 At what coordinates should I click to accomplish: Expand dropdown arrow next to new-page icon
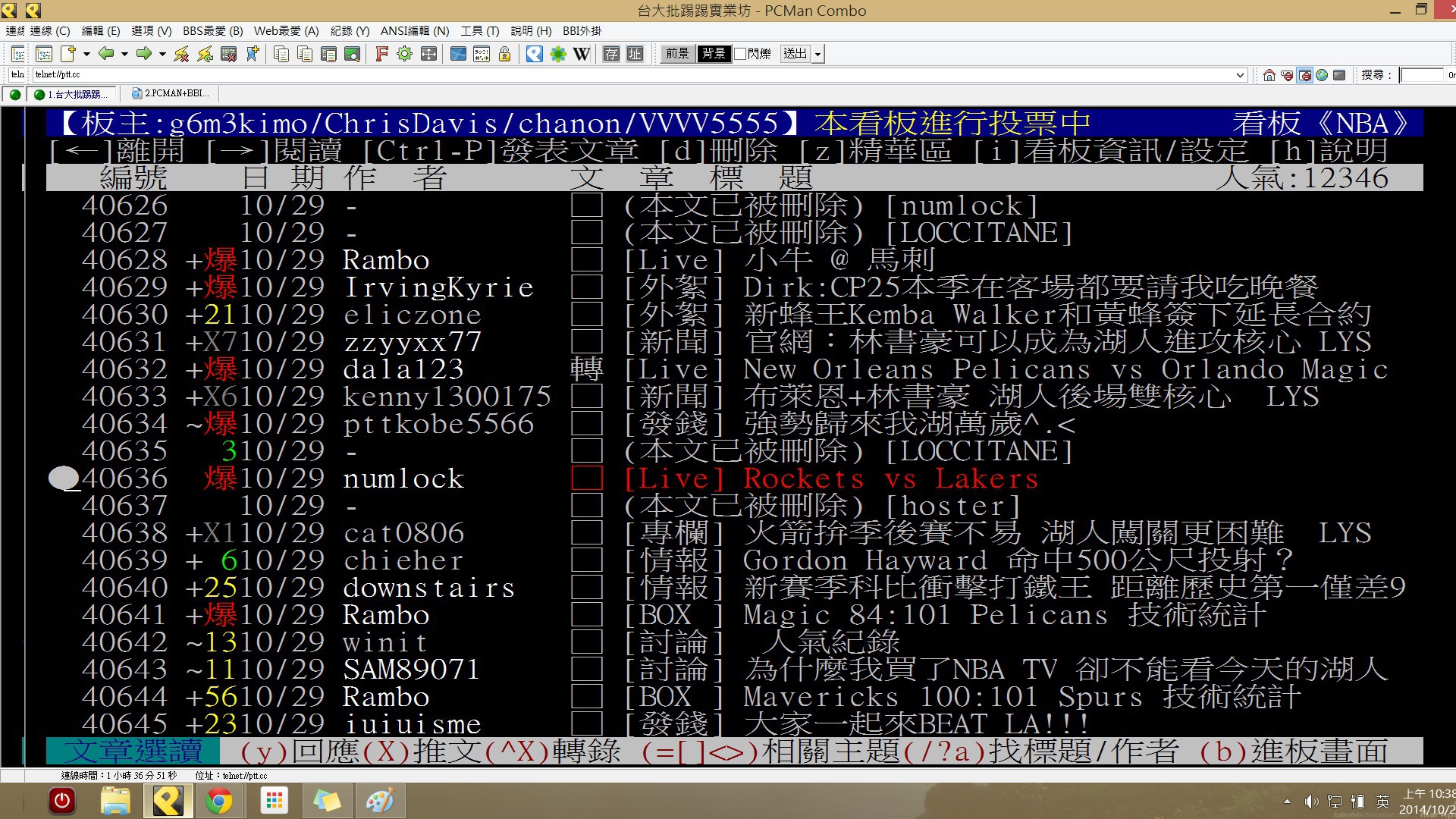point(86,54)
